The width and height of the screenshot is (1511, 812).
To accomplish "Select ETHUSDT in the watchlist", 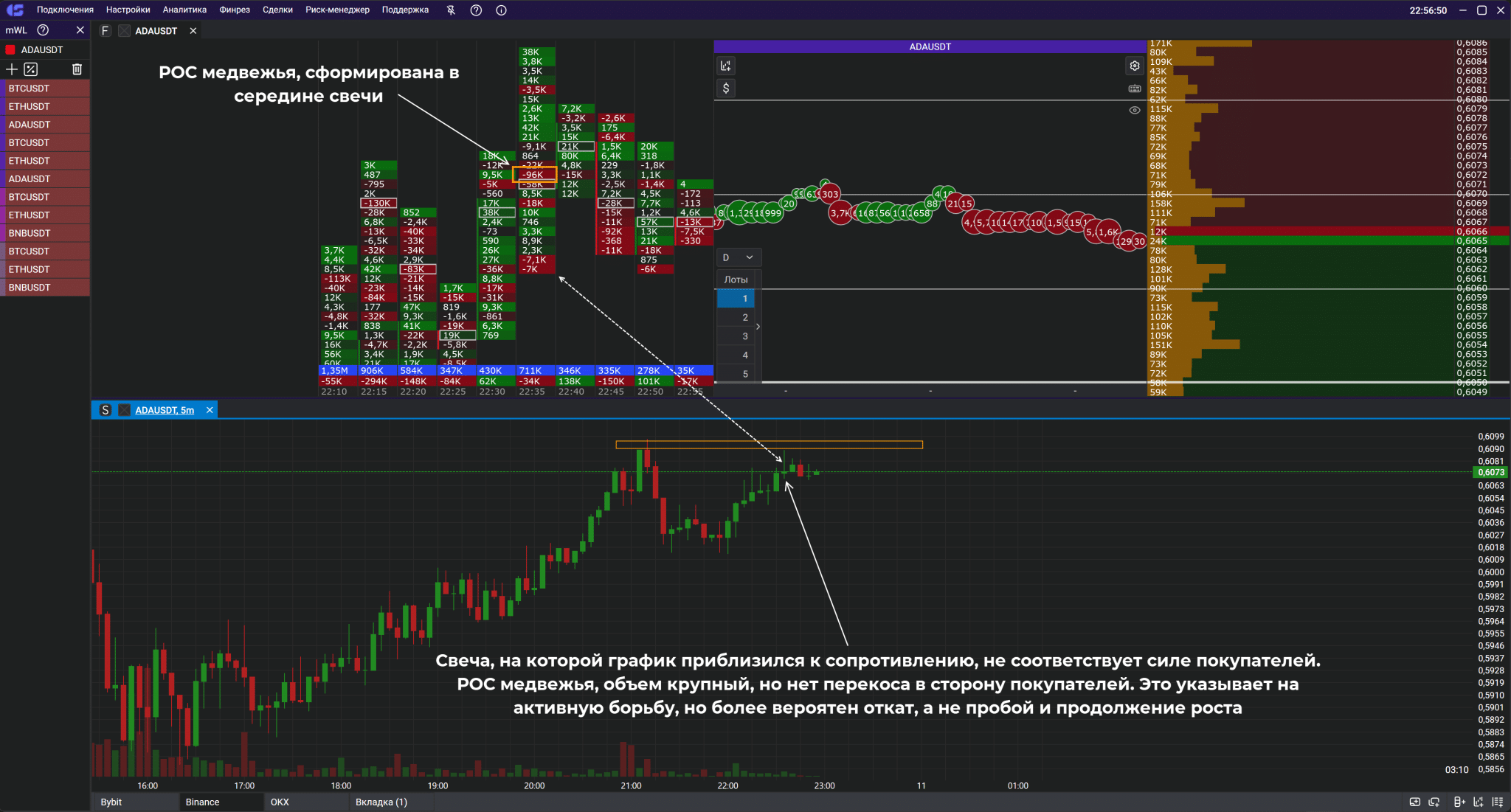I will [x=30, y=106].
